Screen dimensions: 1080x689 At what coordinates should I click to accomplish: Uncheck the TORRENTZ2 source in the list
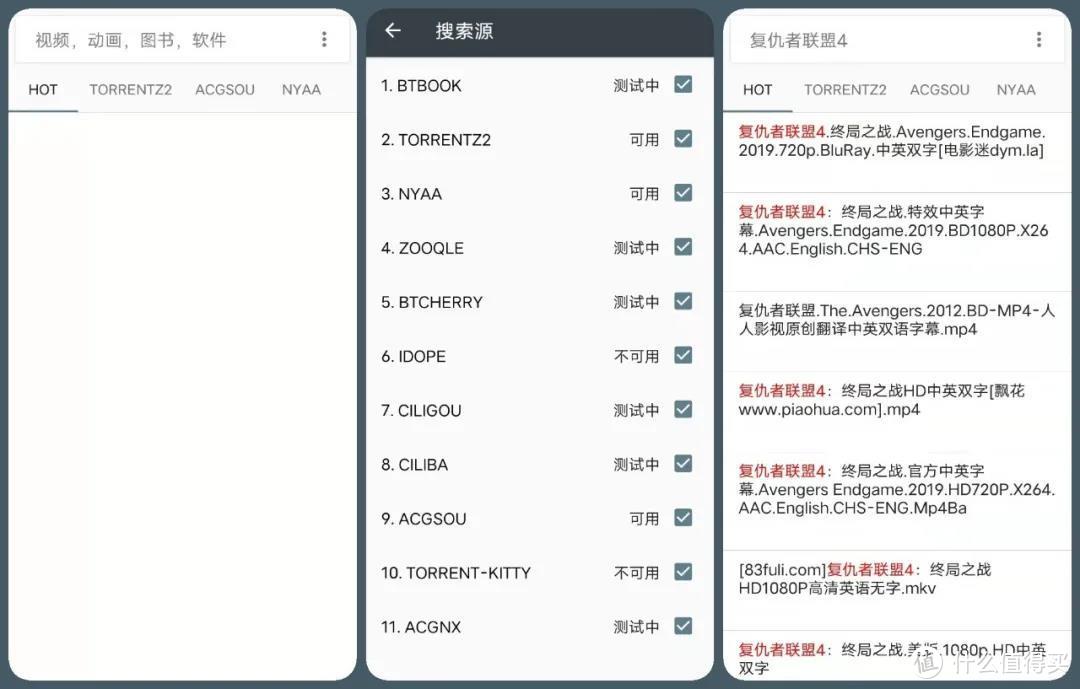tap(683, 139)
